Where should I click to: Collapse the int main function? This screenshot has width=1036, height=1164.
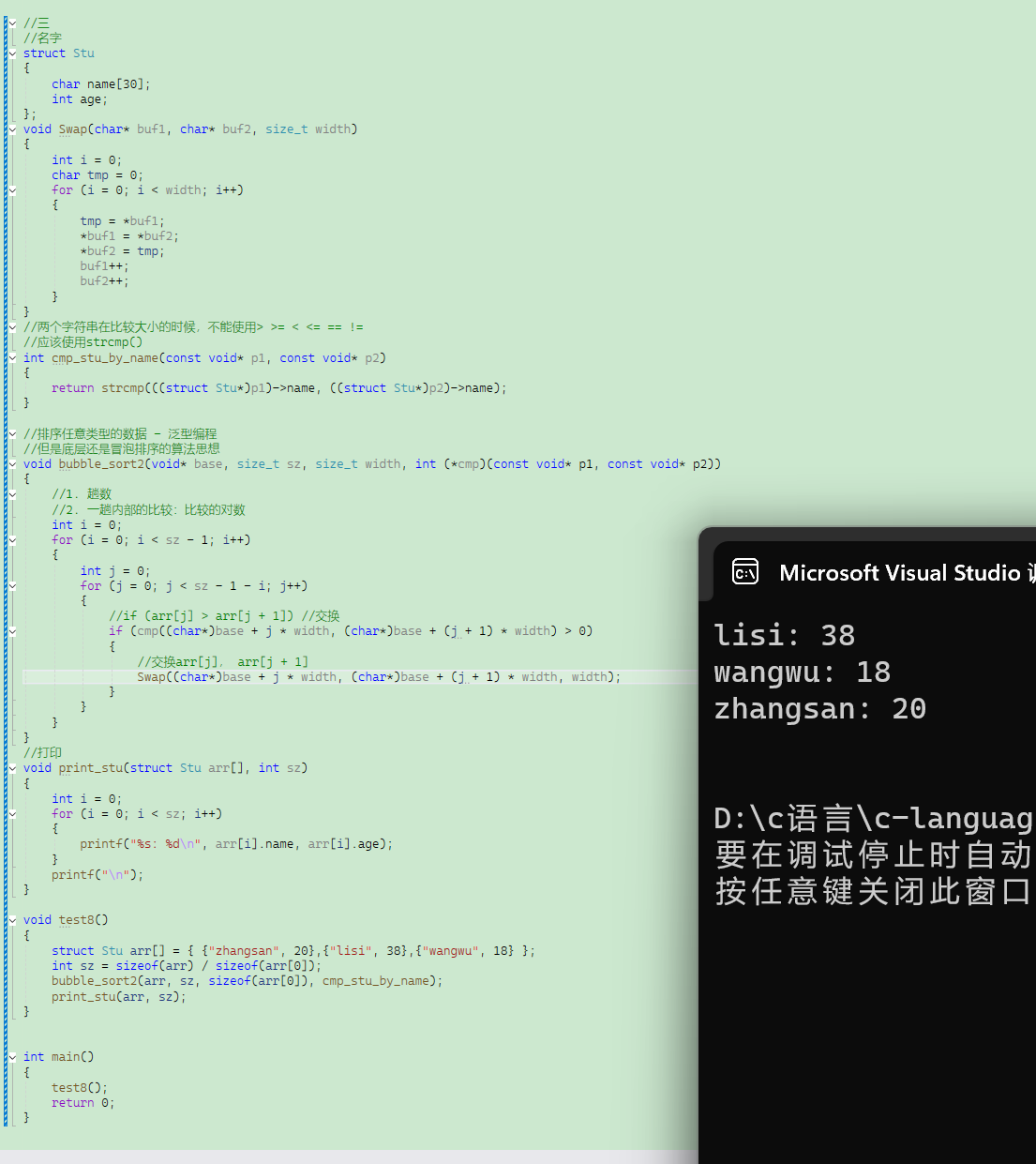pyautogui.click(x=13, y=1056)
